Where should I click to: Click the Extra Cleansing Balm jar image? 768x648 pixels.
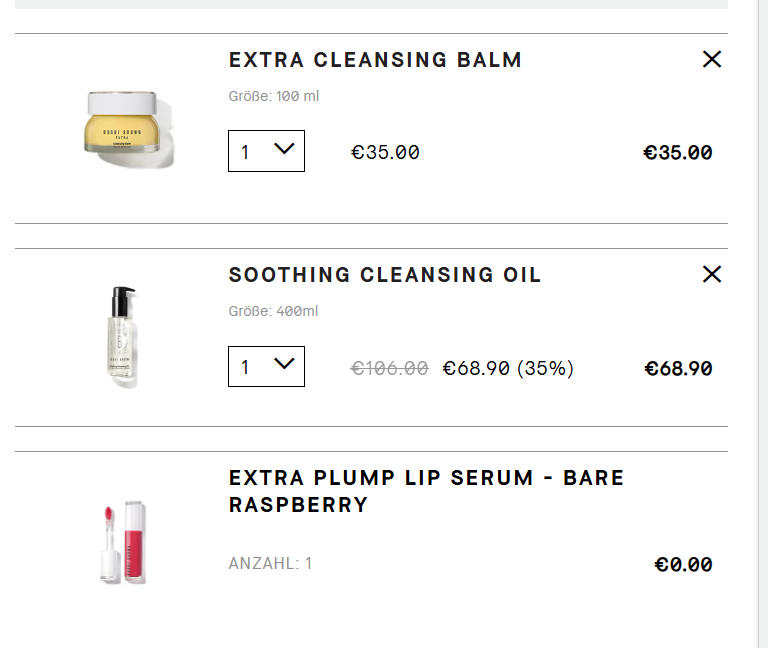coord(123,128)
